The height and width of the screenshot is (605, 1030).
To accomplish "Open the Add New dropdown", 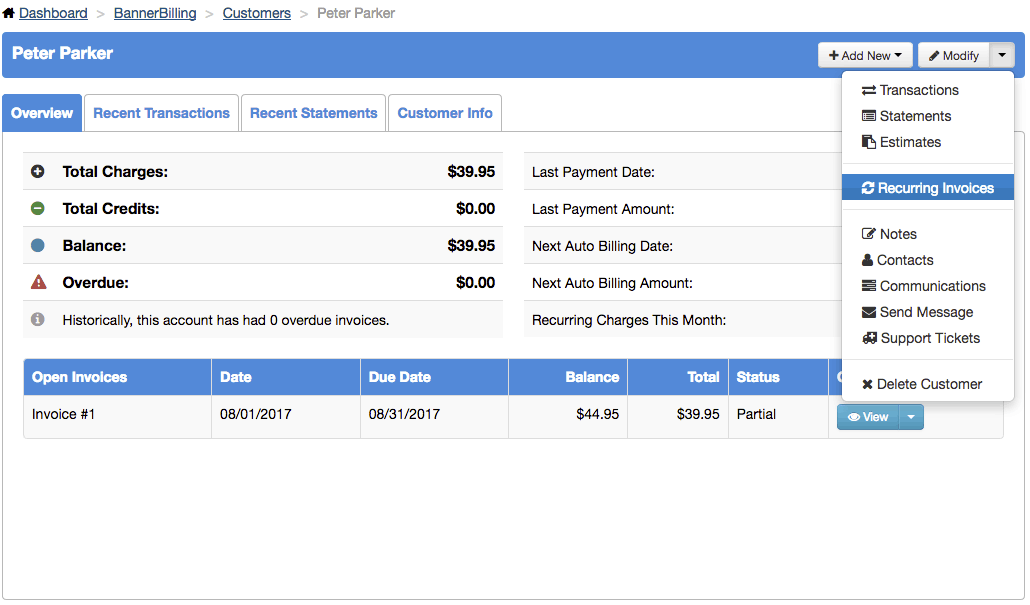I will [x=865, y=55].
